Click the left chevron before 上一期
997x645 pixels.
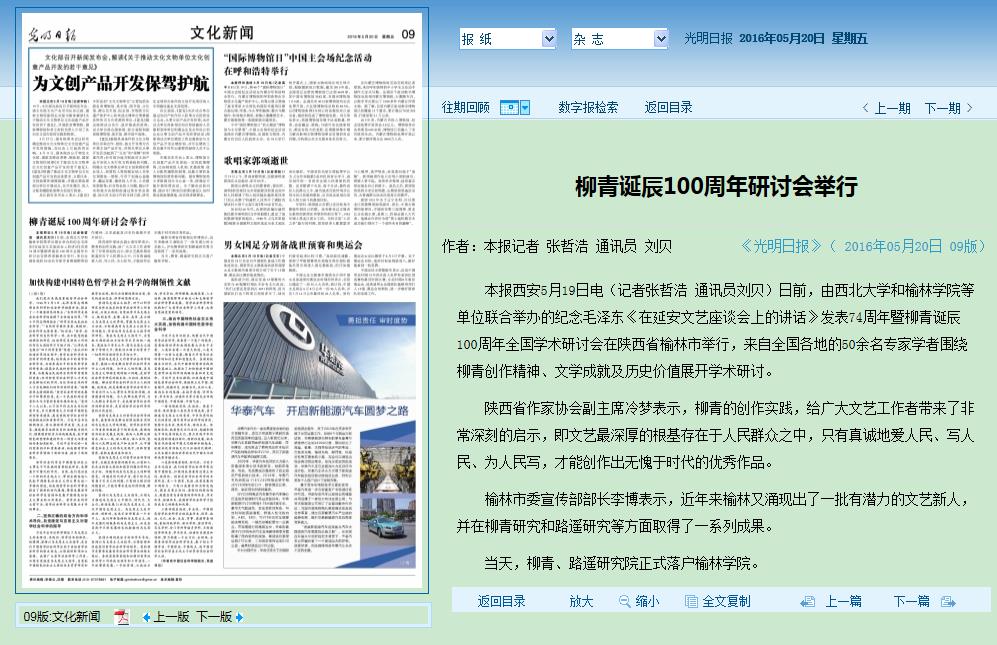click(865, 108)
